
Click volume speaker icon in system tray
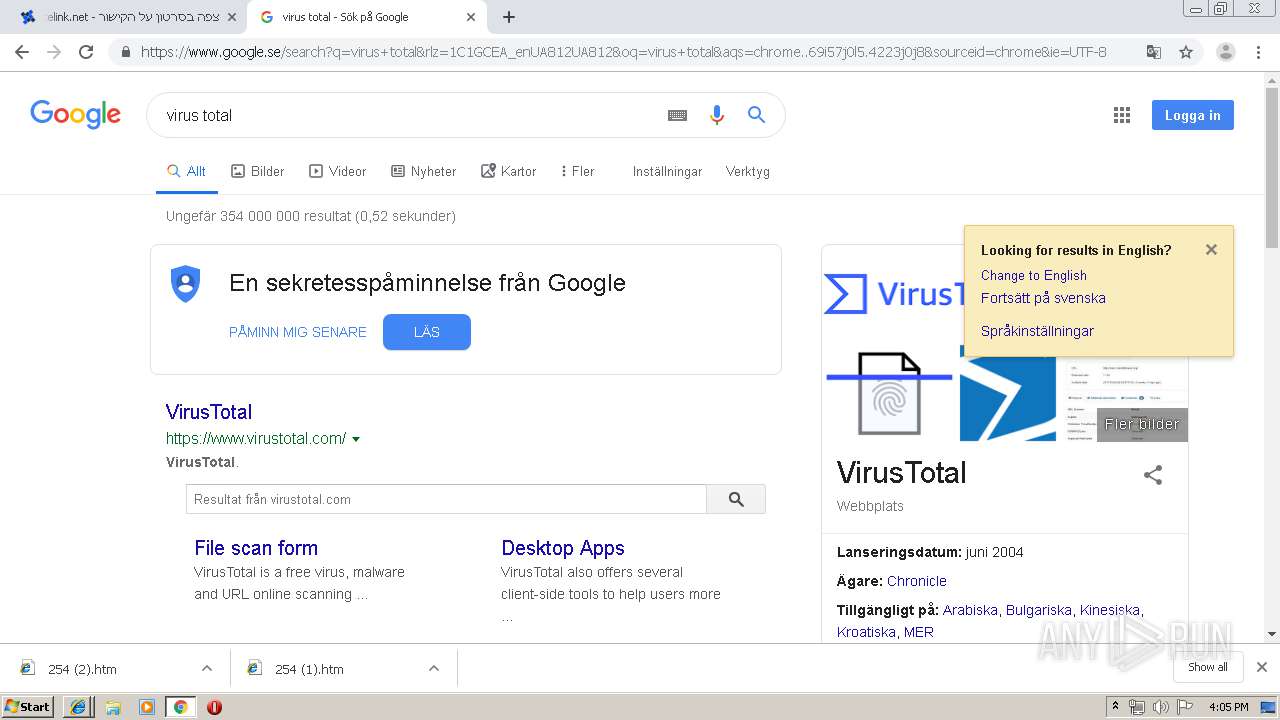click(x=1161, y=706)
